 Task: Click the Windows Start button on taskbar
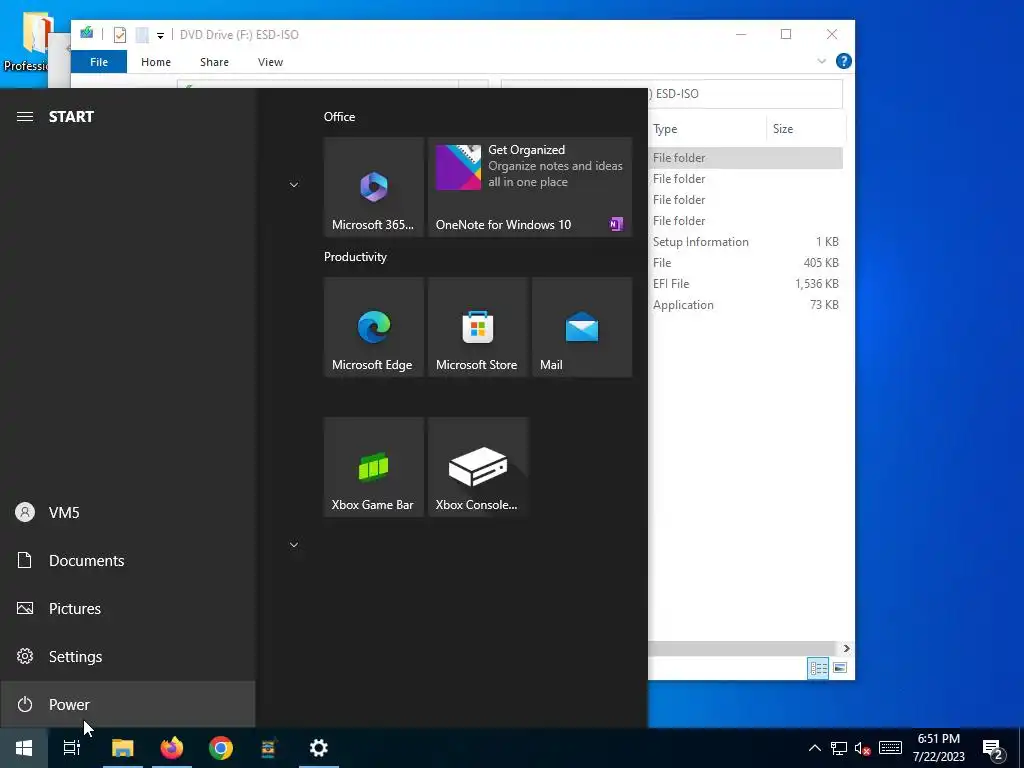tap(24, 748)
